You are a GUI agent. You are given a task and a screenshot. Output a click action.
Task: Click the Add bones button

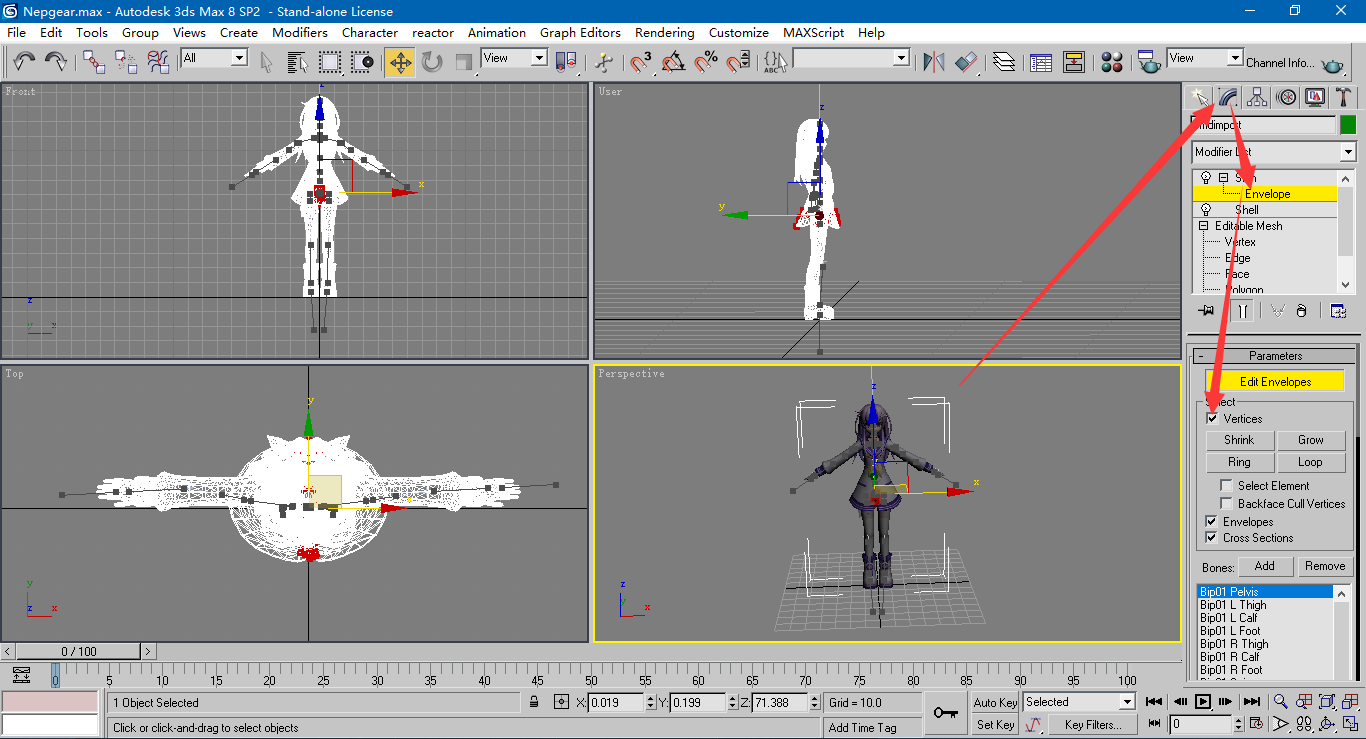(1264, 566)
